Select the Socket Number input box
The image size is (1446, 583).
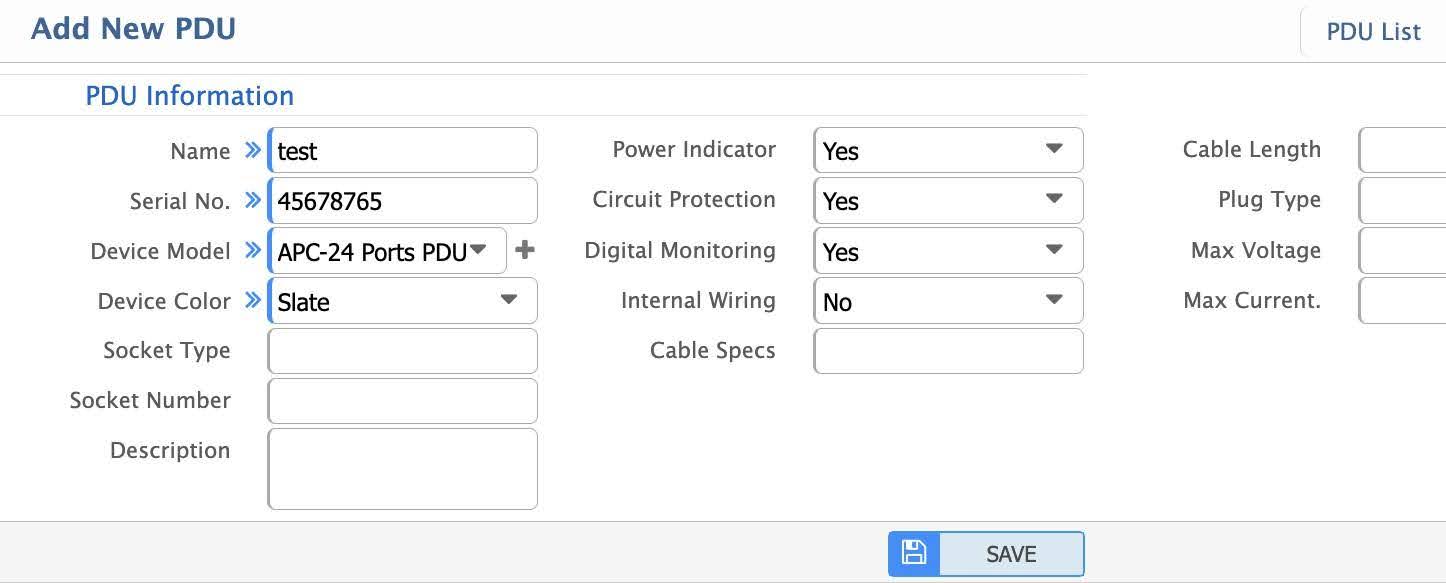pos(402,401)
